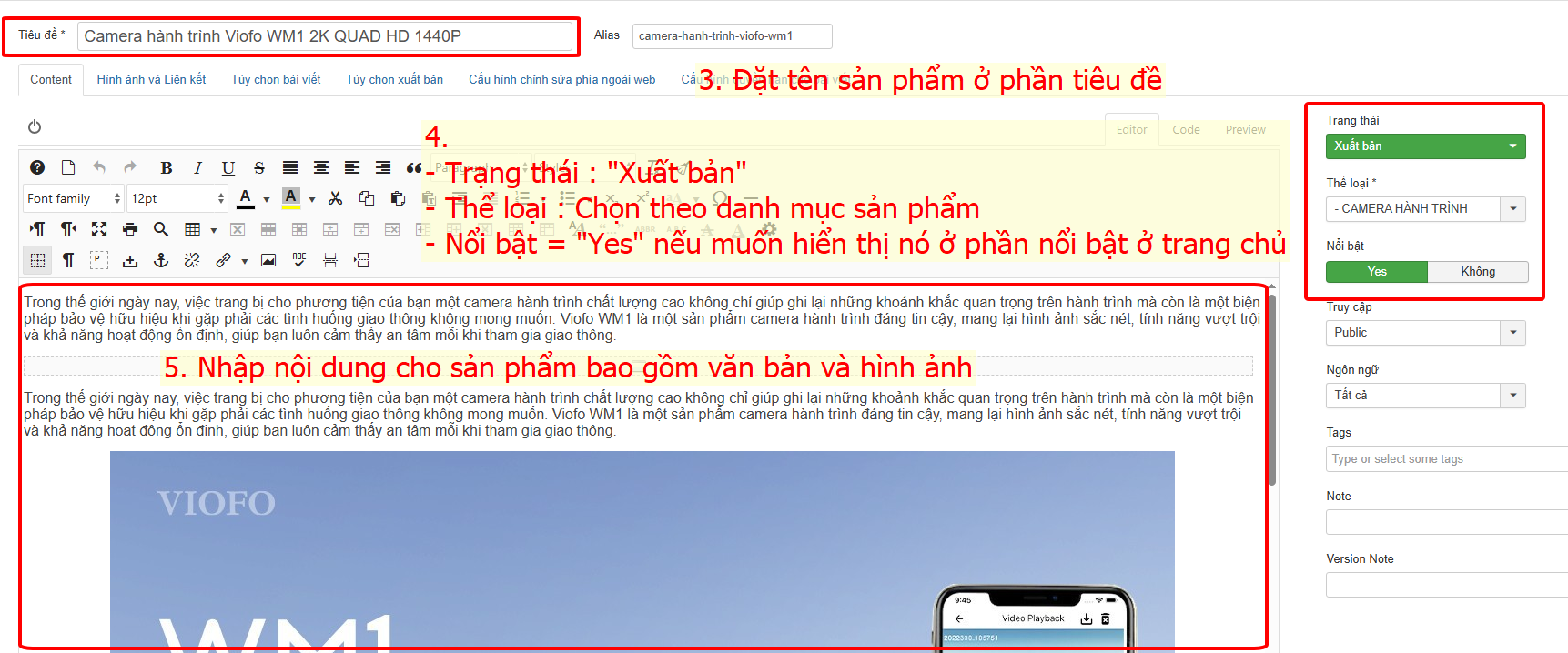Toggle bold formatting
Viewport: 1568px width, 653px height.
coord(167,167)
